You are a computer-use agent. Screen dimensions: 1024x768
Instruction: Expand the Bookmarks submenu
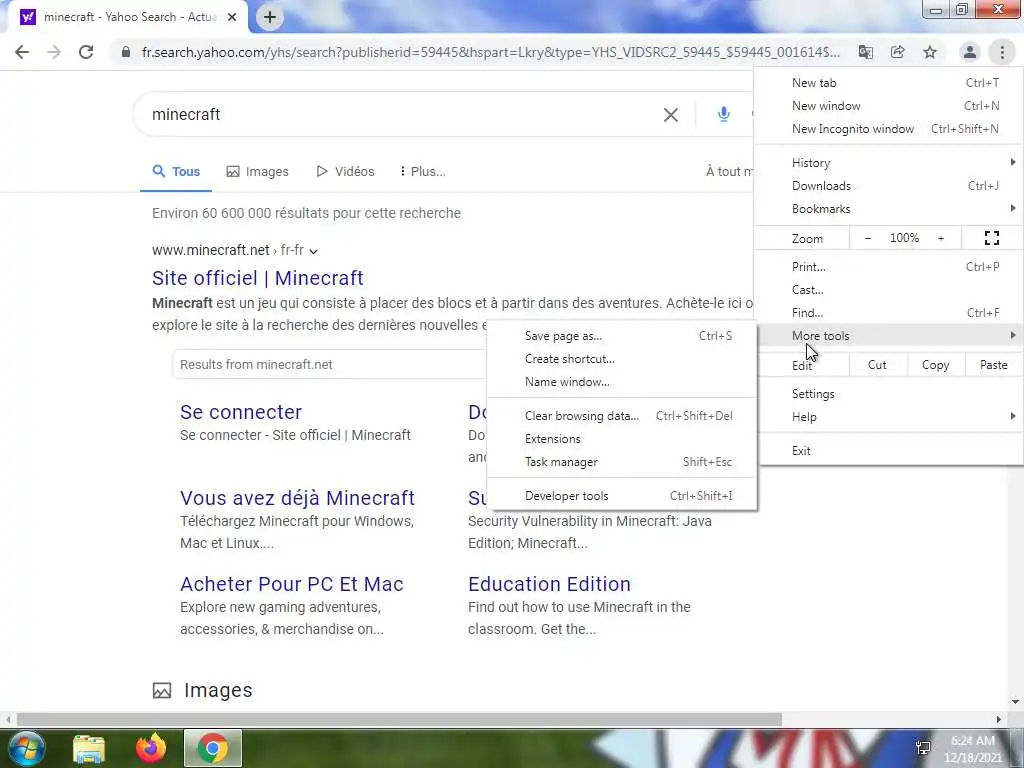(x=889, y=209)
